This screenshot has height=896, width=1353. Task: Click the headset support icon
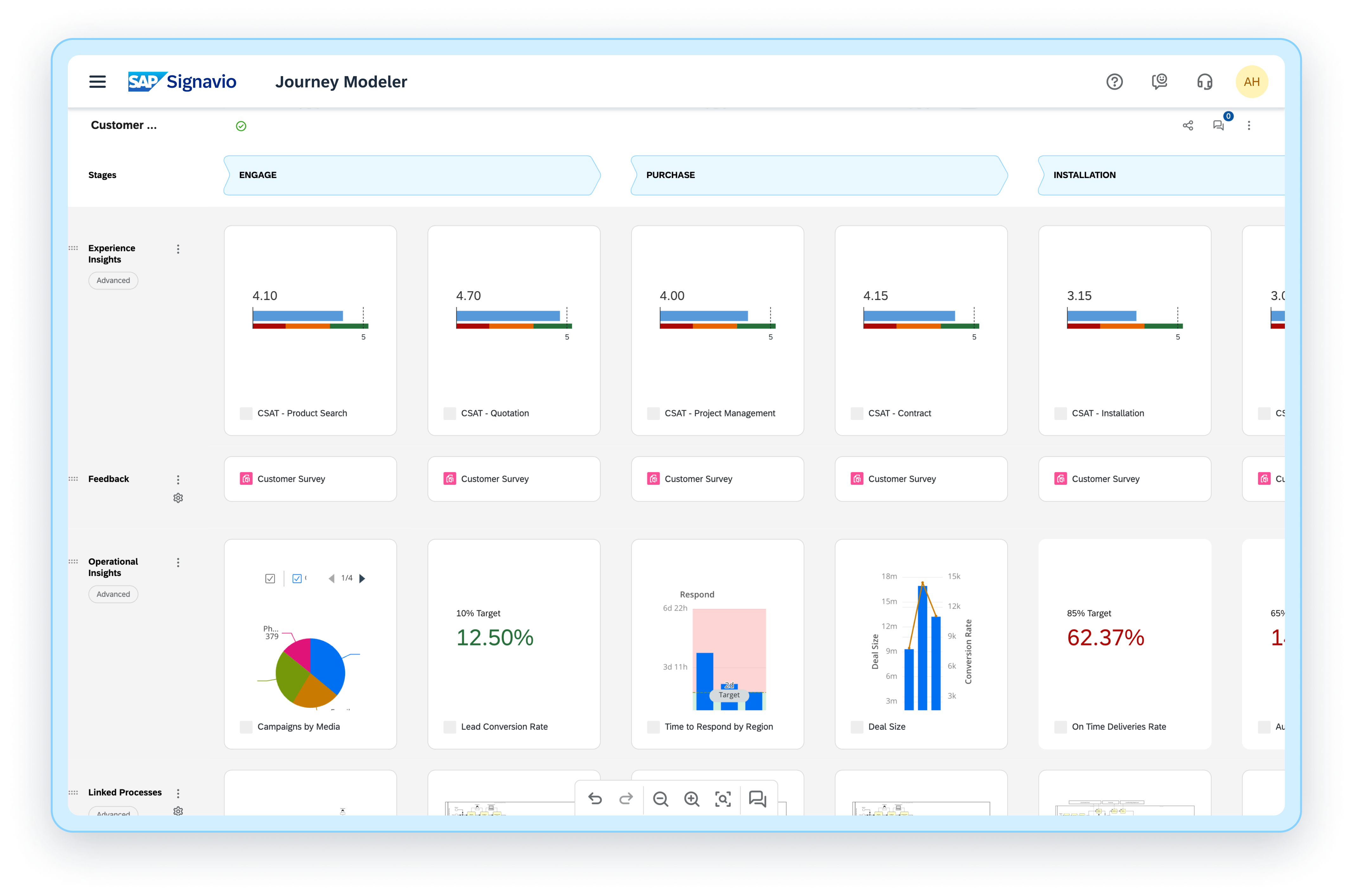tap(1204, 82)
